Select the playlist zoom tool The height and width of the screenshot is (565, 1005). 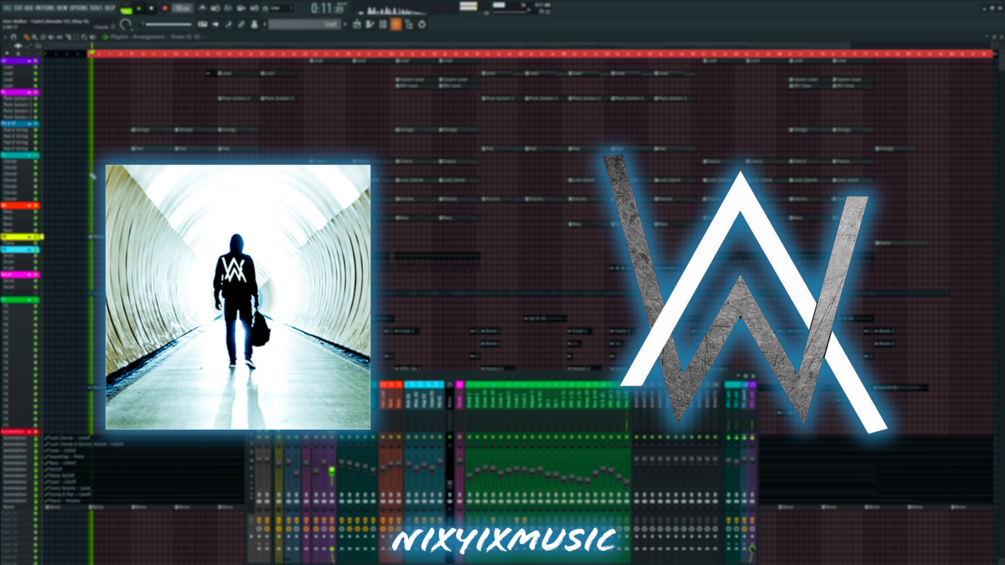pyautogui.click(x=84, y=37)
